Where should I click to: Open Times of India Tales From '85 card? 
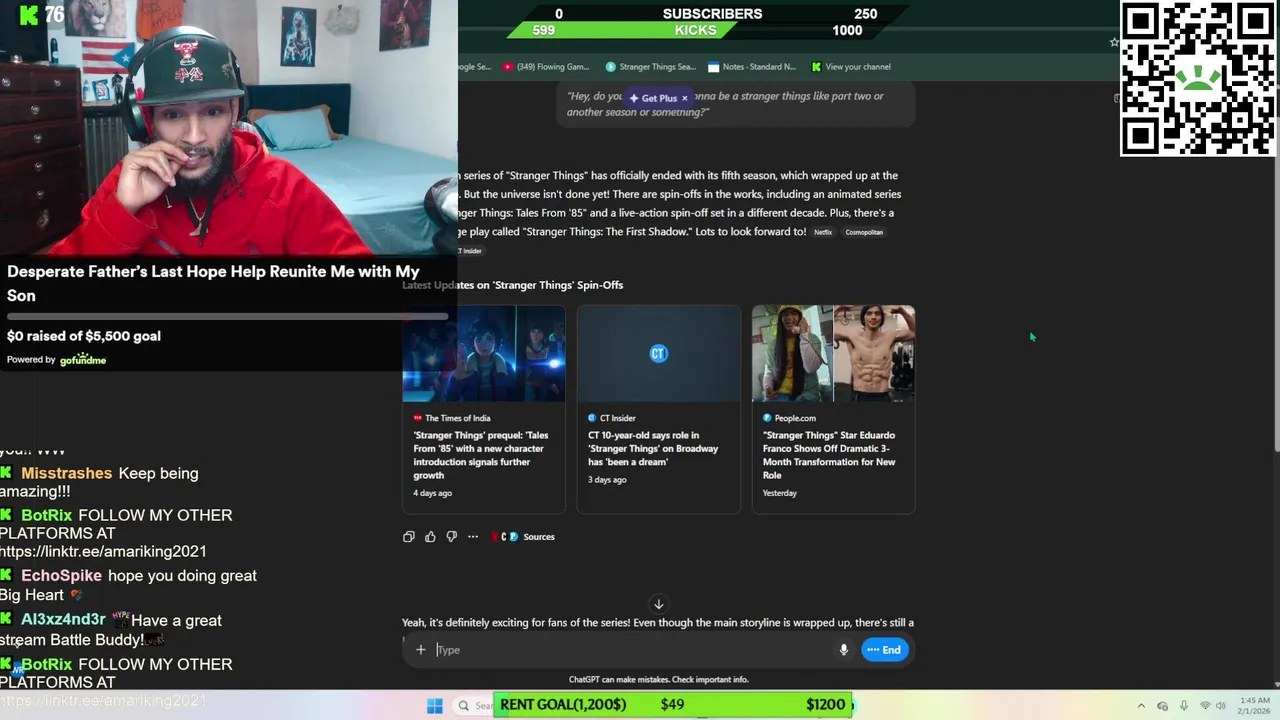[x=484, y=409]
